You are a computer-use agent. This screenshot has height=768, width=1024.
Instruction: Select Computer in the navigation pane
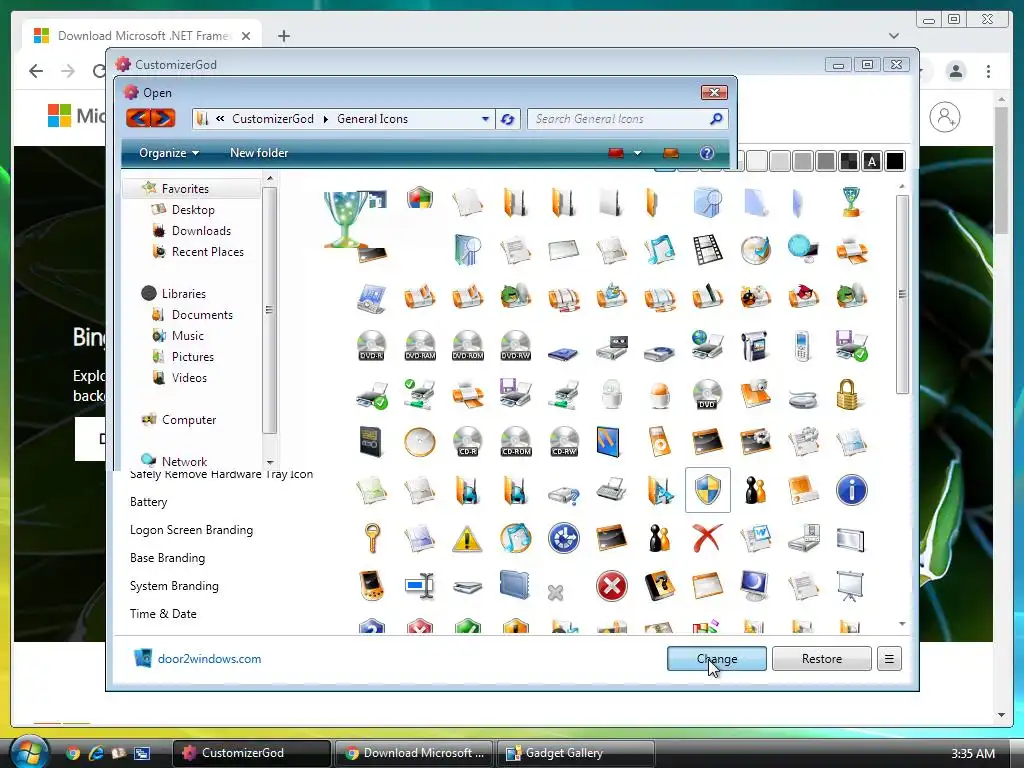click(189, 420)
